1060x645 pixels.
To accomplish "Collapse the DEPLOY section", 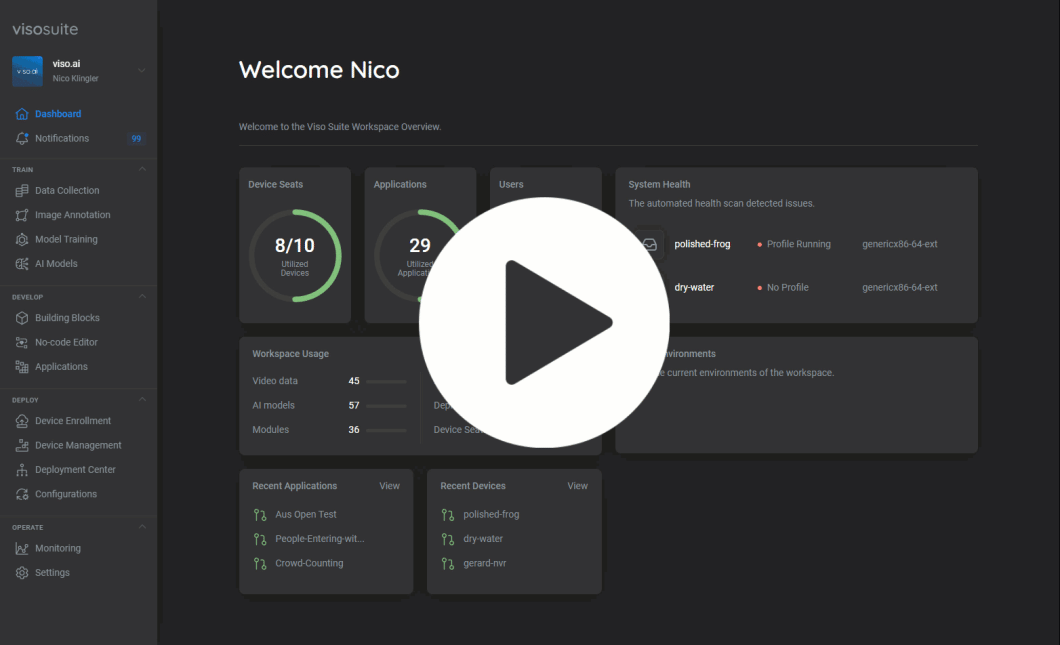I will pyautogui.click(x=142, y=400).
